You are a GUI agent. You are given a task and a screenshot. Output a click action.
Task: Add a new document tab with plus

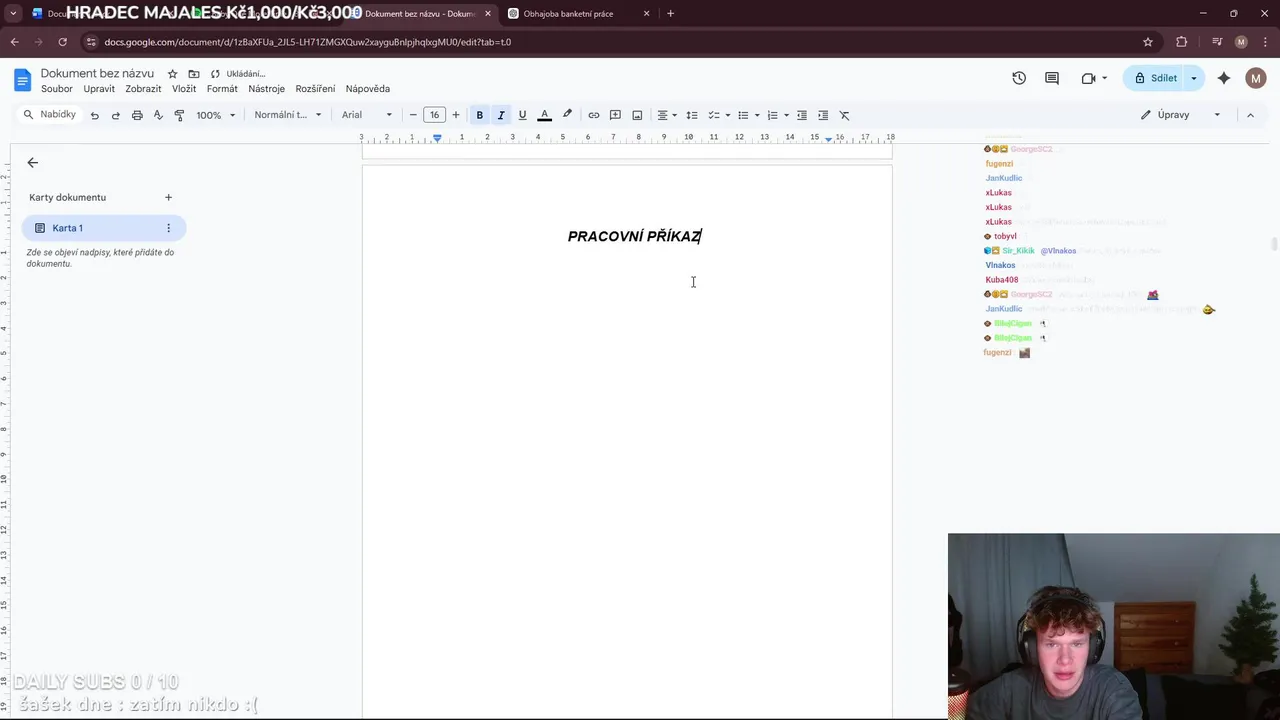pos(168,197)
